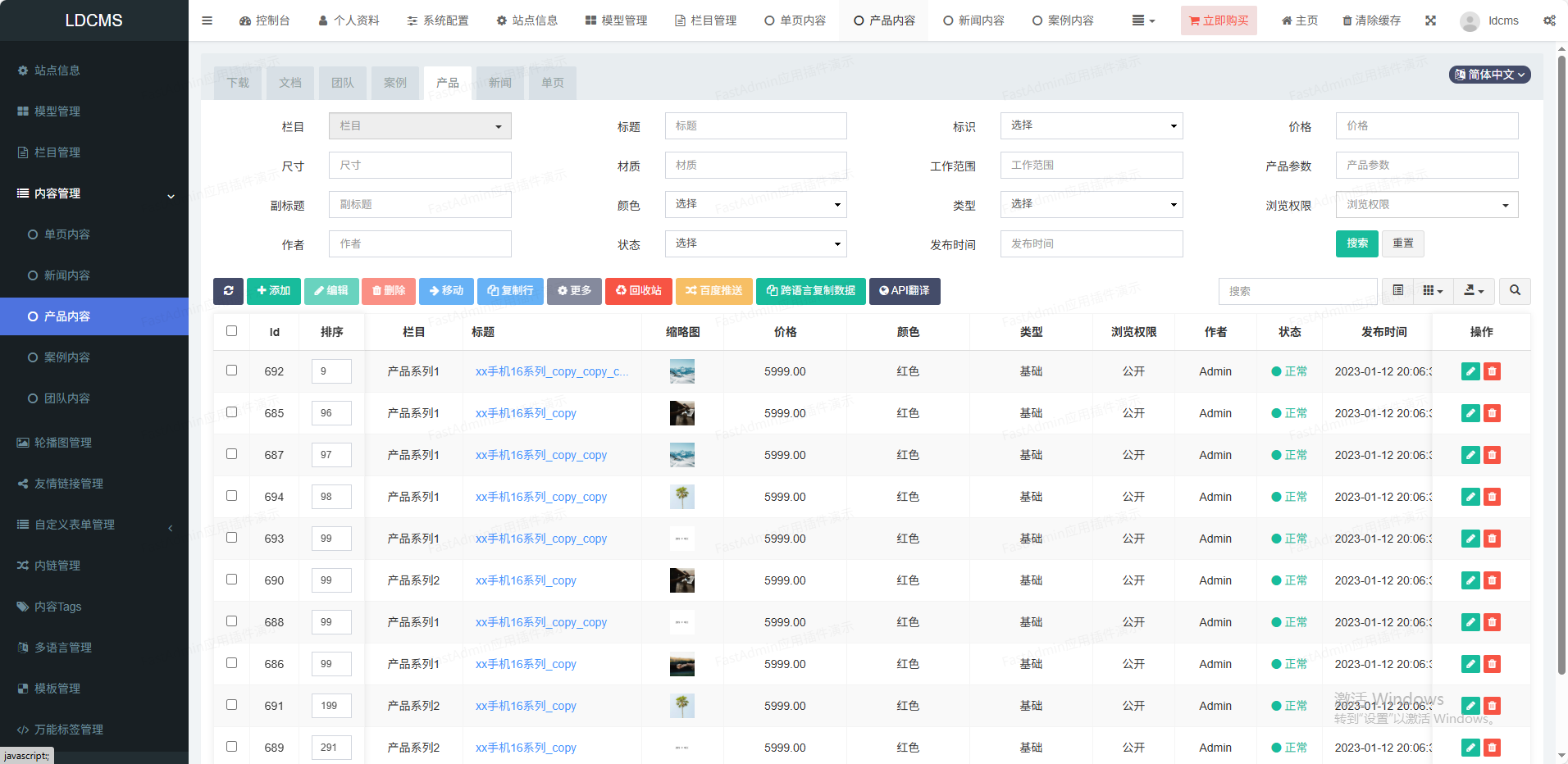Open the 栏目 filter dropdown
1568x764 pixels.
pos(420,126)
